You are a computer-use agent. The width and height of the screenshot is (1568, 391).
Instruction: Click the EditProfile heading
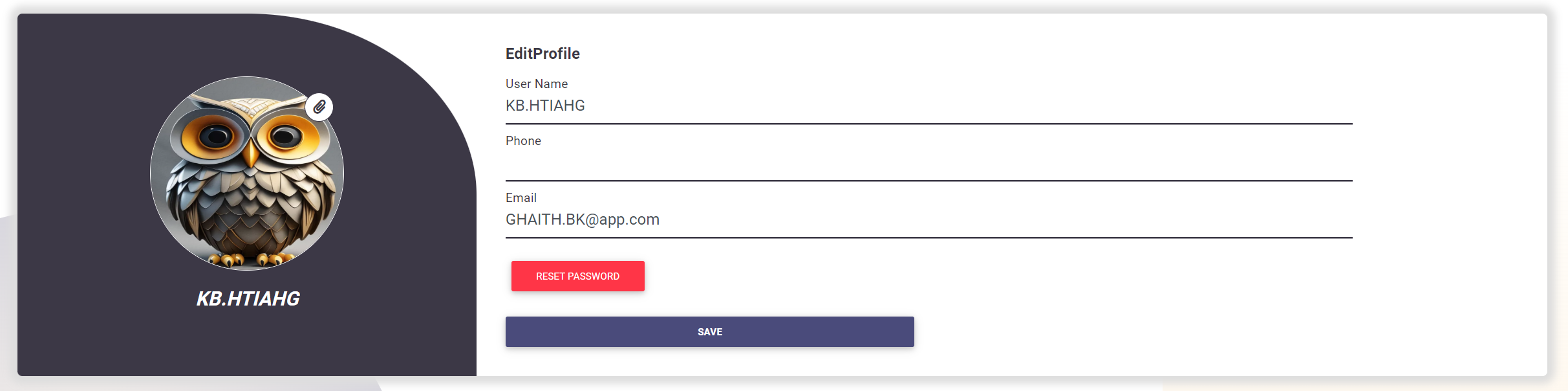pos(542,54)
